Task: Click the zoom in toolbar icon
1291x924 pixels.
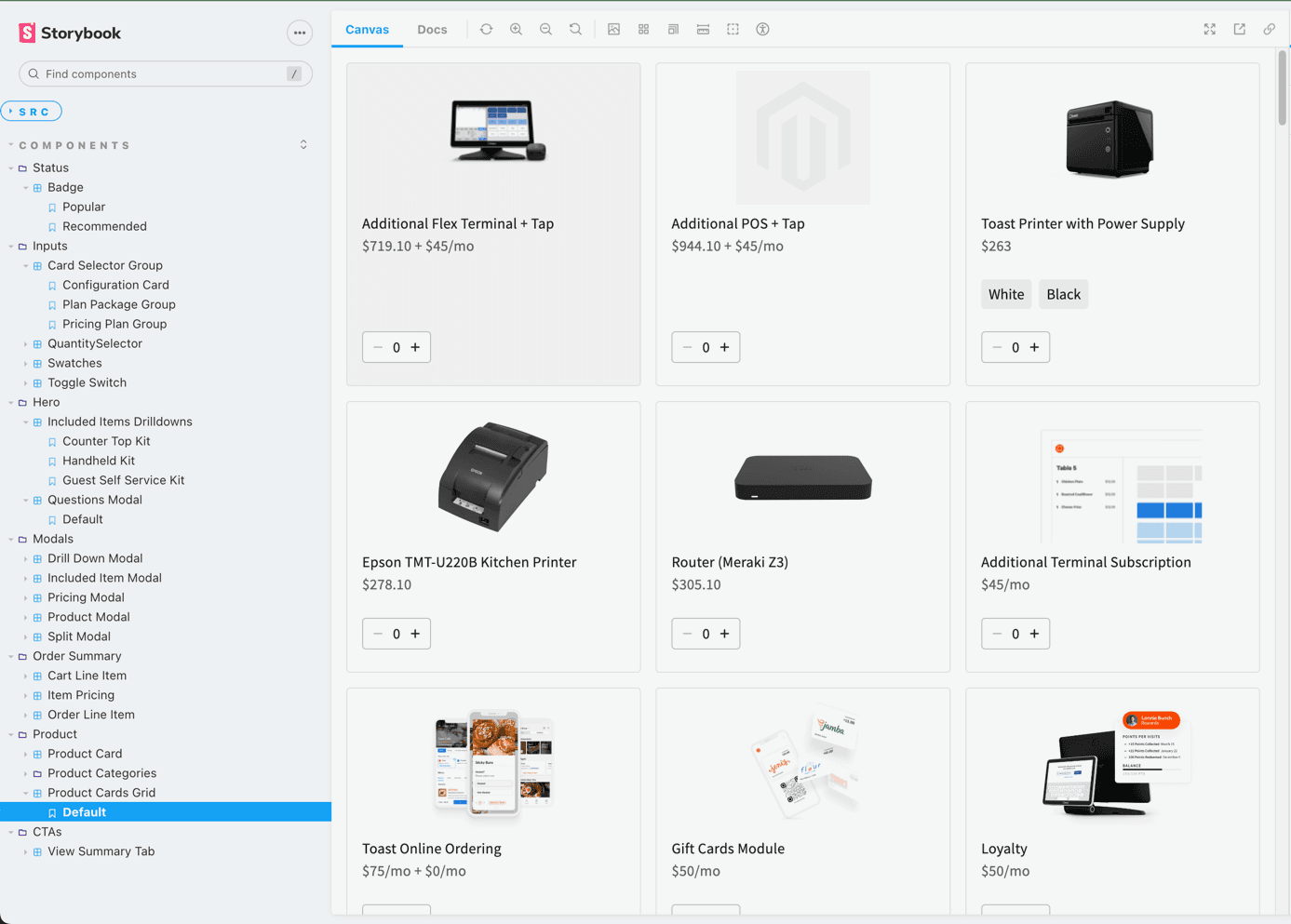Action: coord(516,30)
